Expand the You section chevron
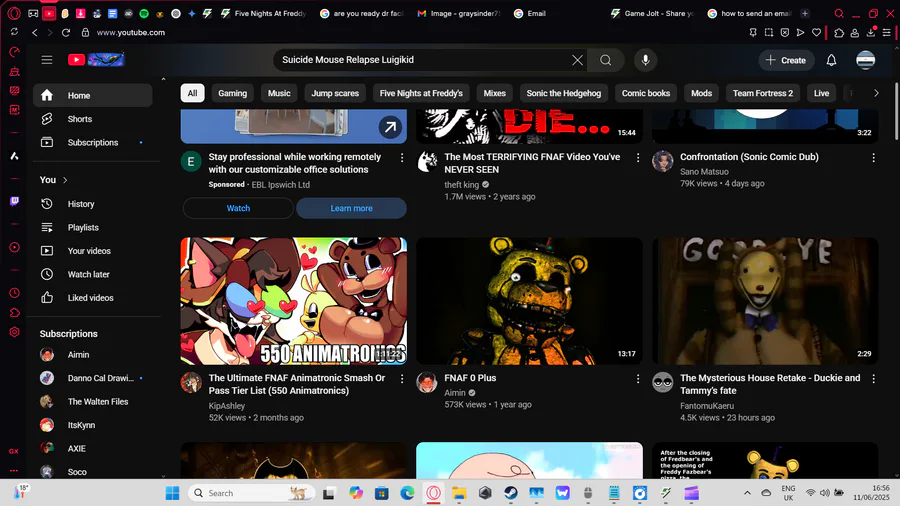 [65, 180]
